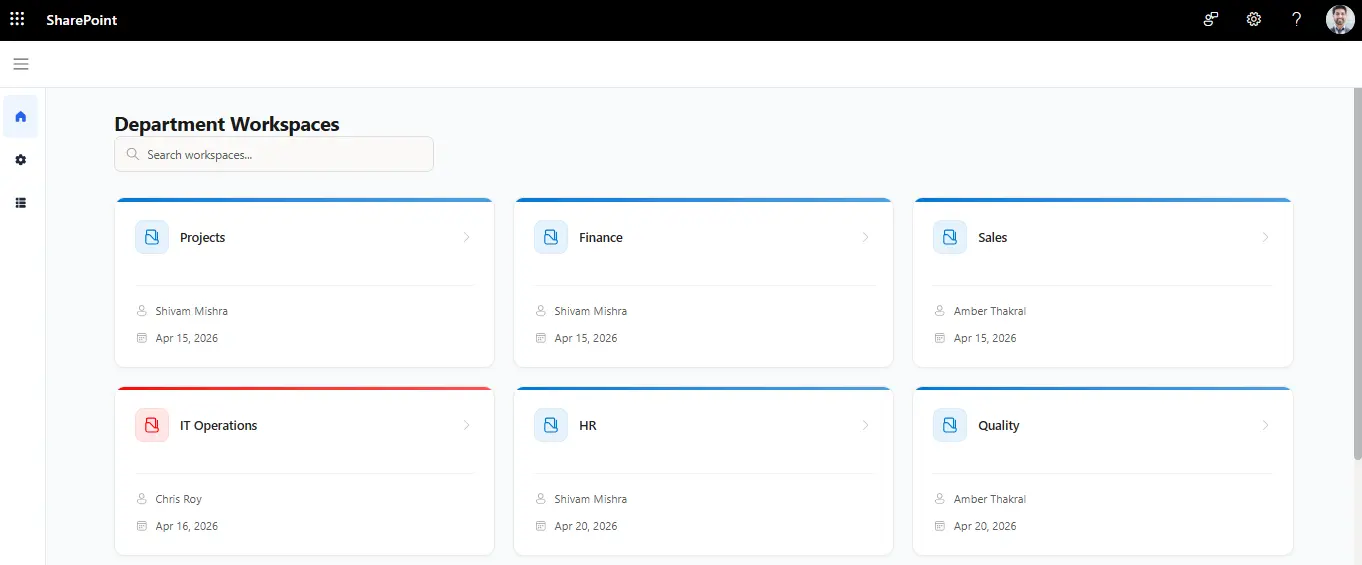Open the app launcher waffle icon

coord(17,19)
